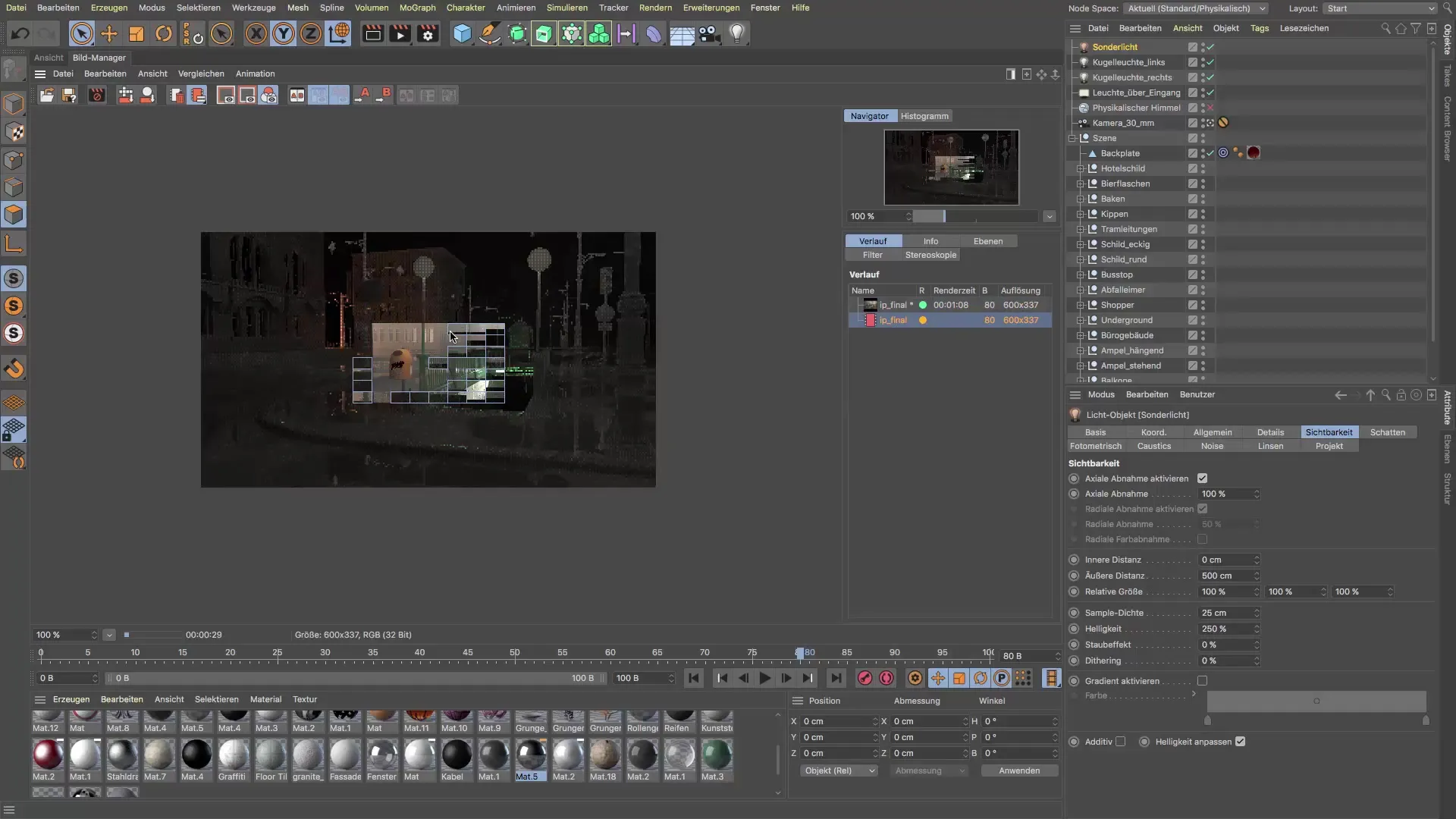Select the Kabel material sphere
1456x819 pixels.
coord(456,755)
